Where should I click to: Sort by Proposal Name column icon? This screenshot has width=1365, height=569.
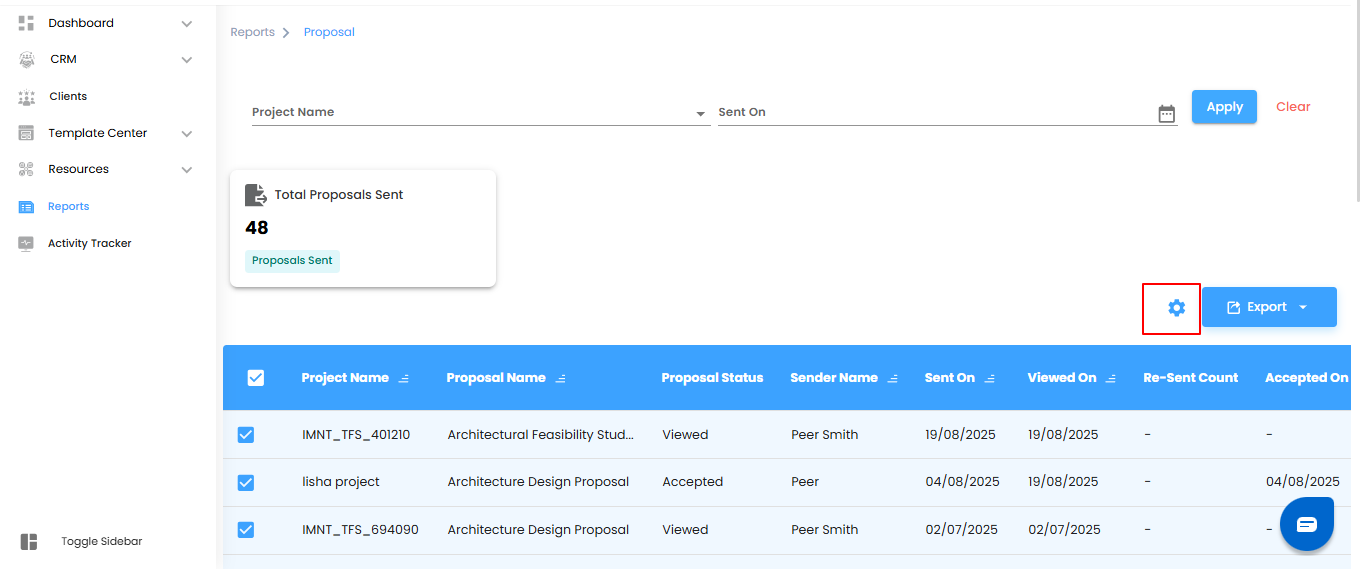click(x=561, y=378)
